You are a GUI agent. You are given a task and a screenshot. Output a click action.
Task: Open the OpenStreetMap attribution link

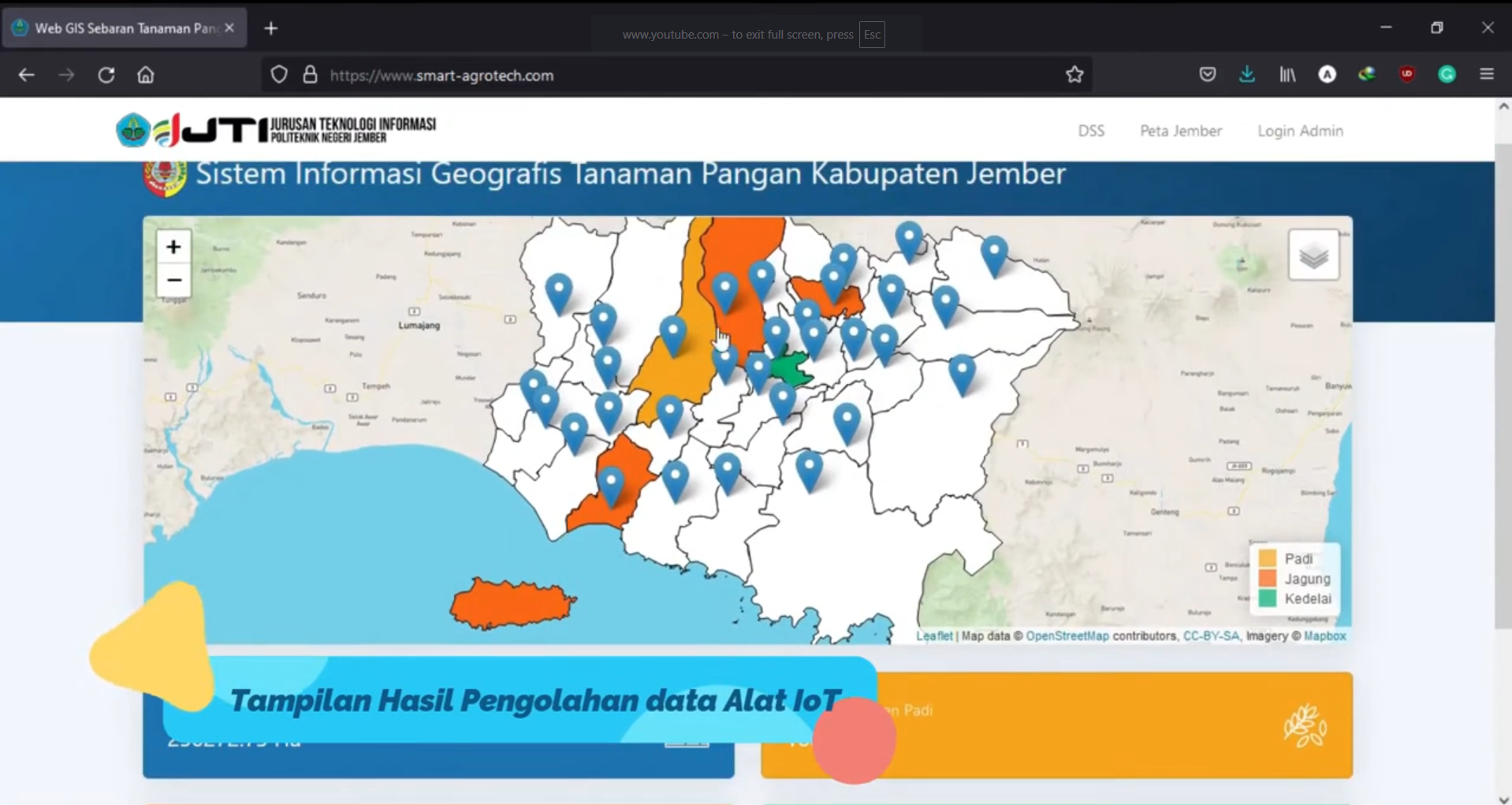(x=1067, y=635)
